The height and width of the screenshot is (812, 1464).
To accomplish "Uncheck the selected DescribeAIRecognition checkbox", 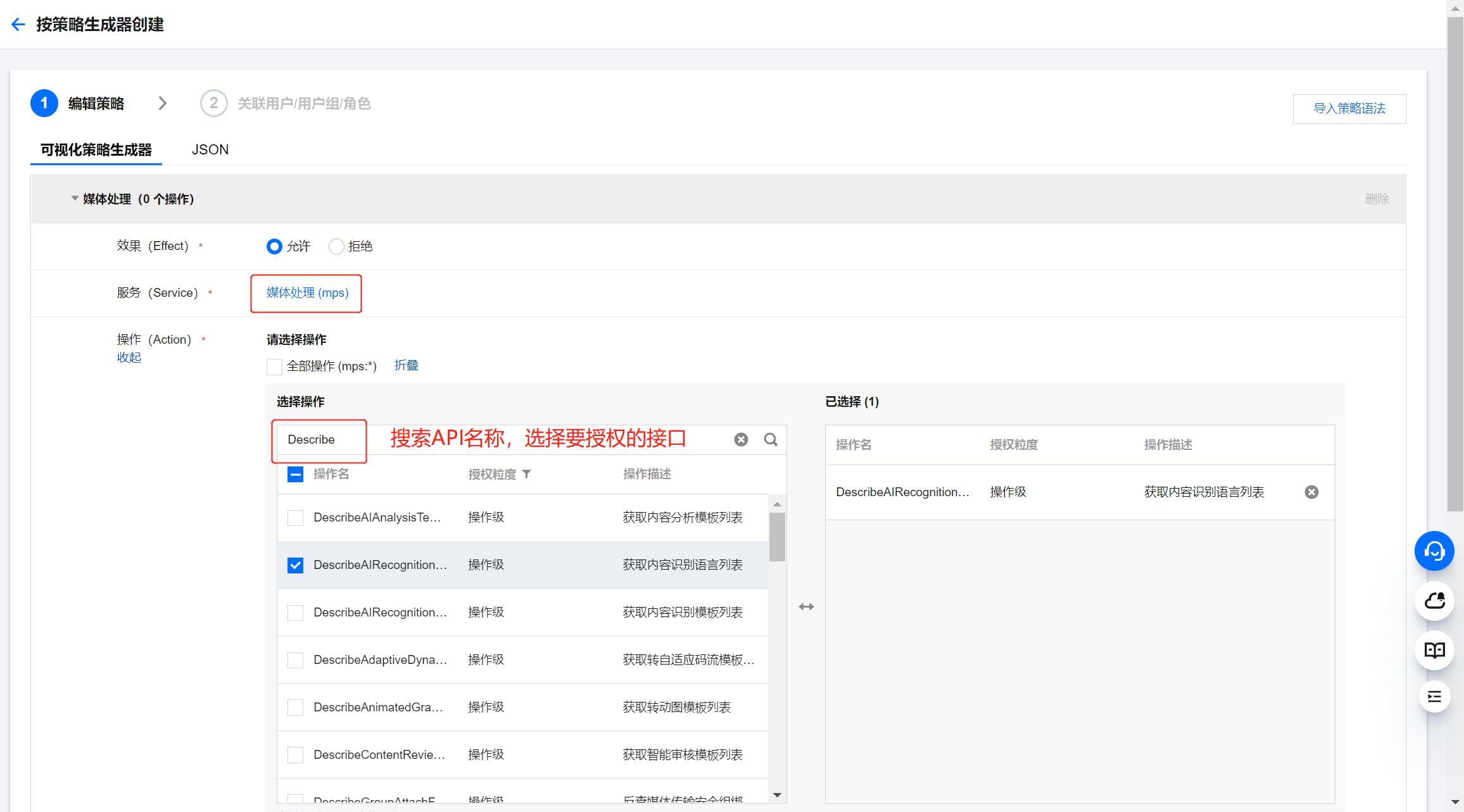I will pyautogui.click(x=295, y=565).
